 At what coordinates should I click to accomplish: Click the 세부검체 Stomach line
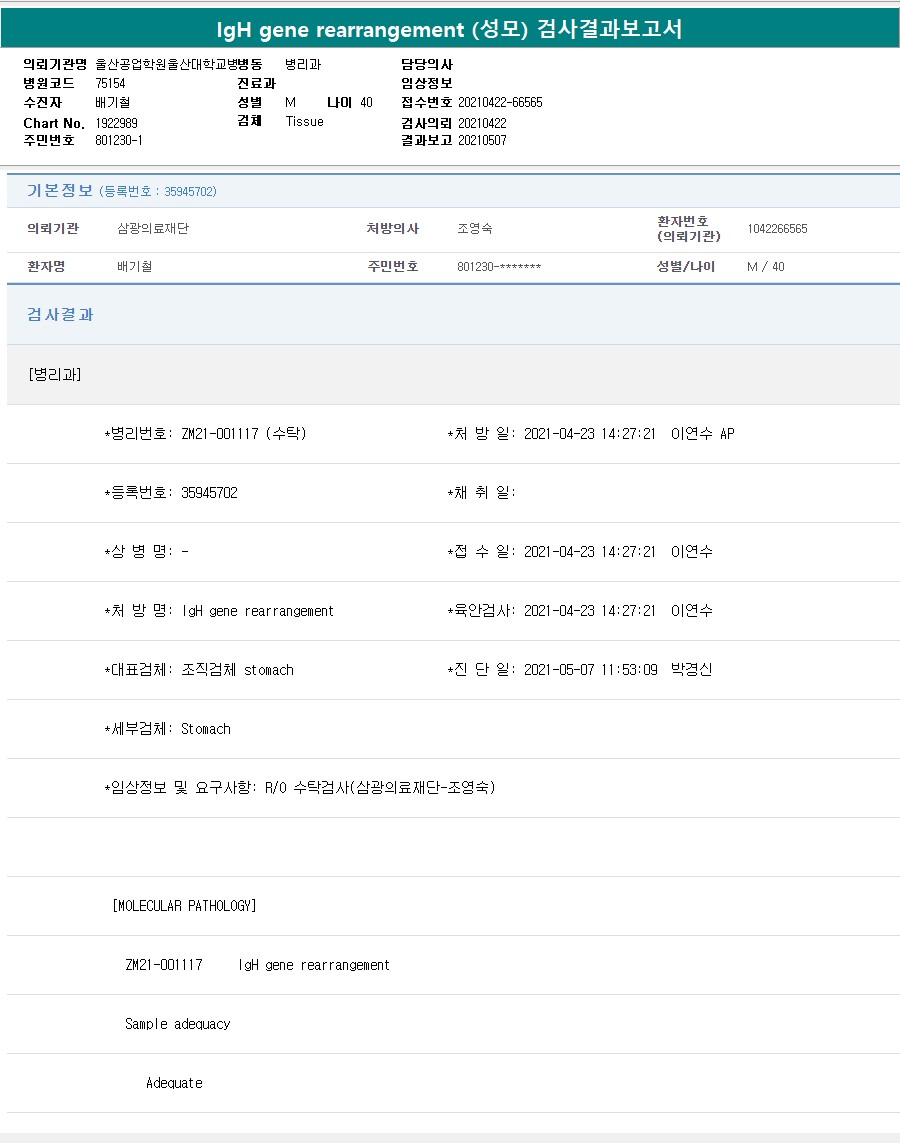click(167, 729)
